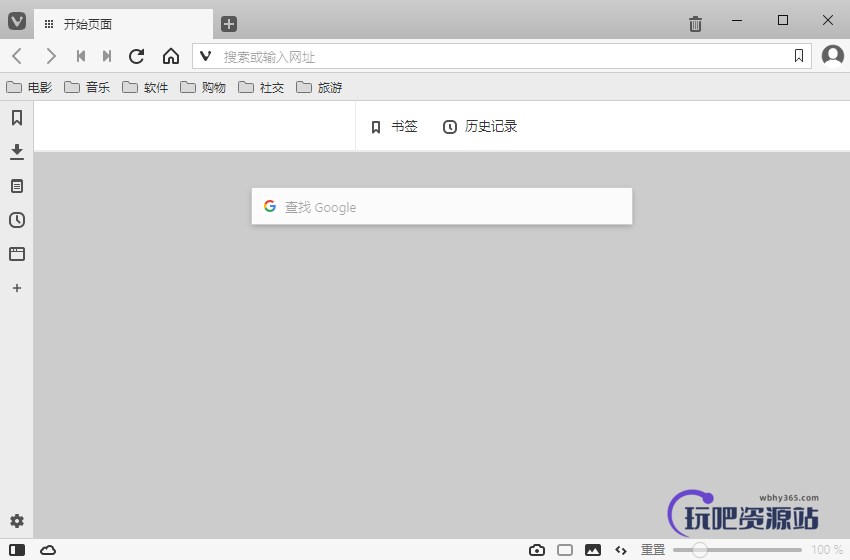Open Vivaldi settings gear
Screen dimensions: 850x560
click(17, 521)
